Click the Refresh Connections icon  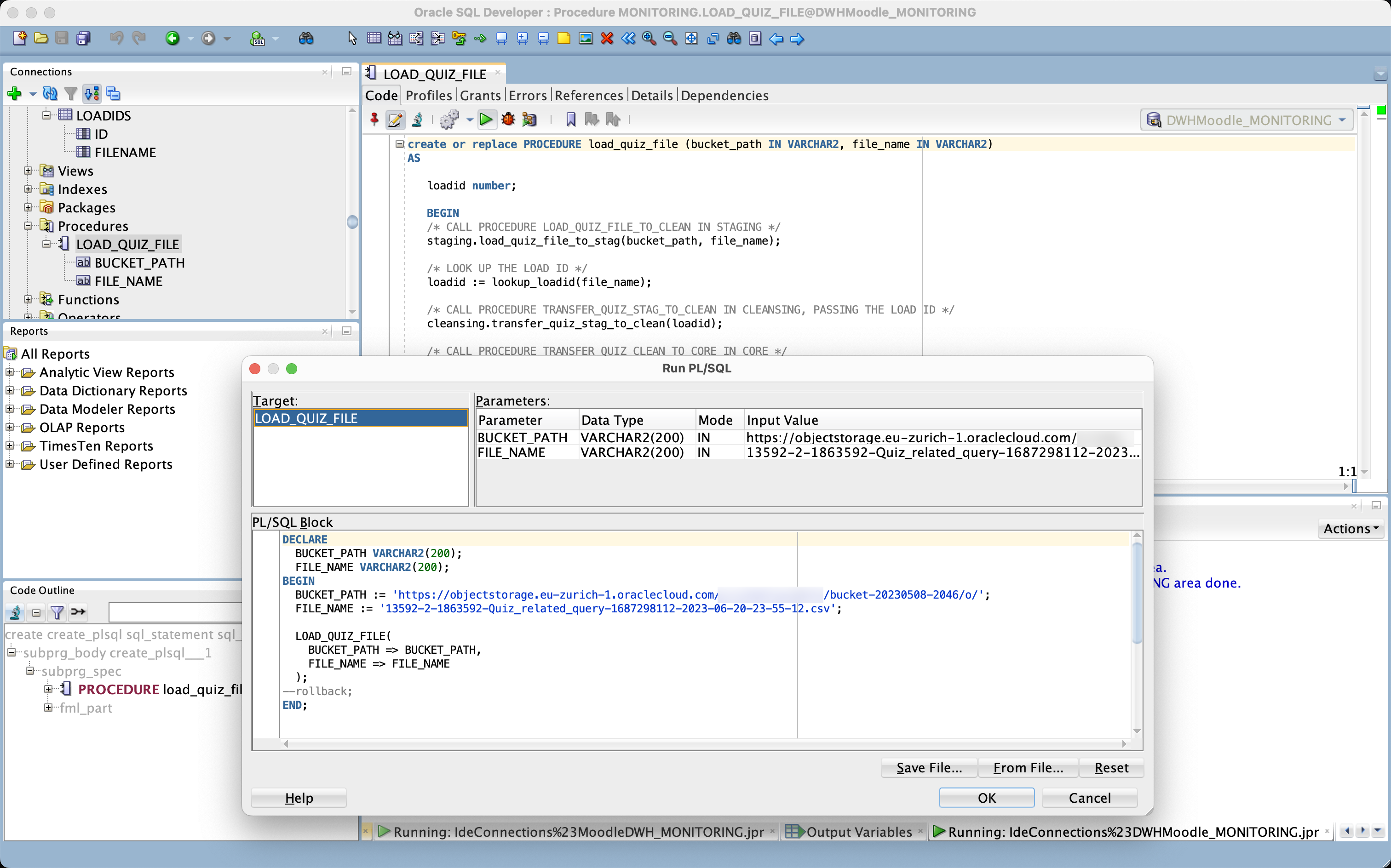(x=51, y=94)
